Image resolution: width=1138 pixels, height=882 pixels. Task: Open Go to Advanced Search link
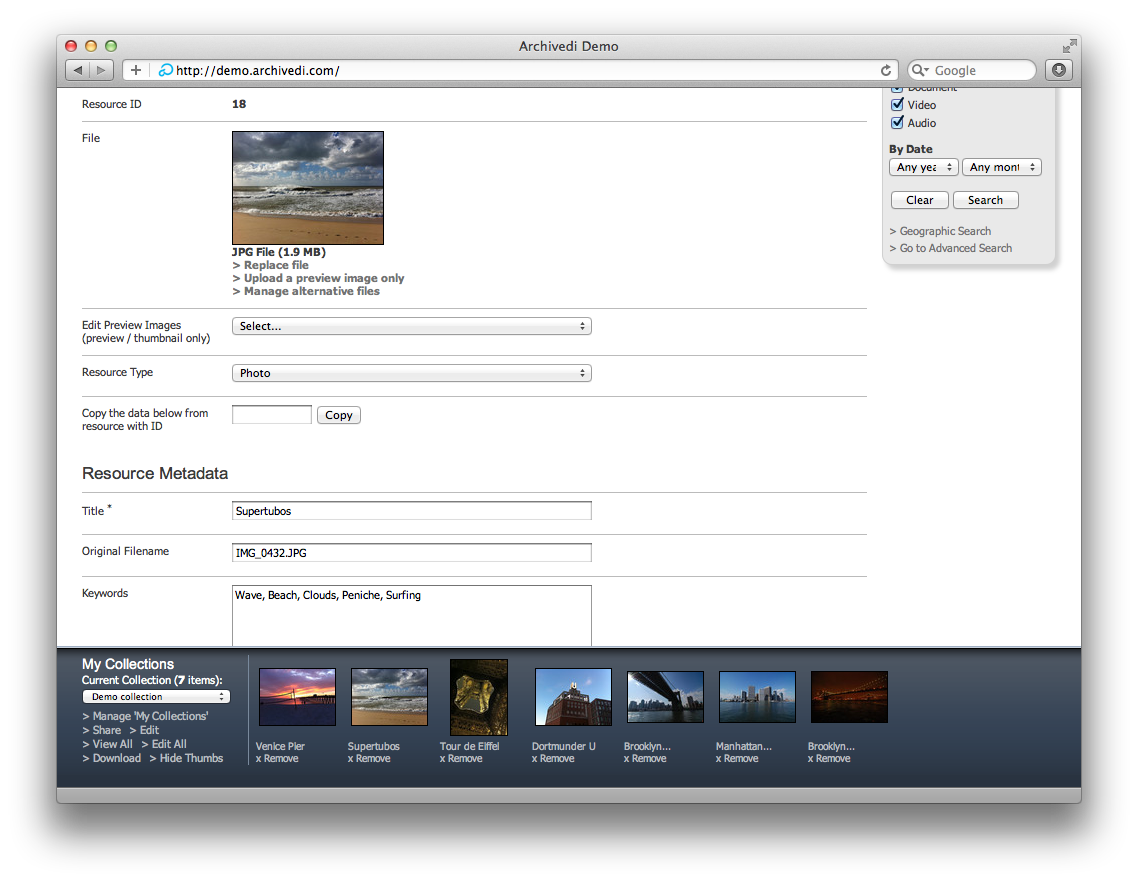click(x=956, y=248)
